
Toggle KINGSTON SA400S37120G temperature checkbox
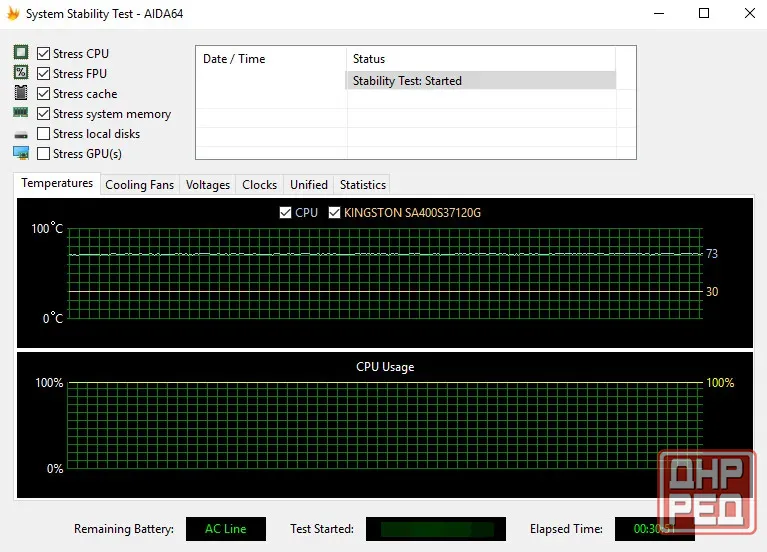point(334,212)
